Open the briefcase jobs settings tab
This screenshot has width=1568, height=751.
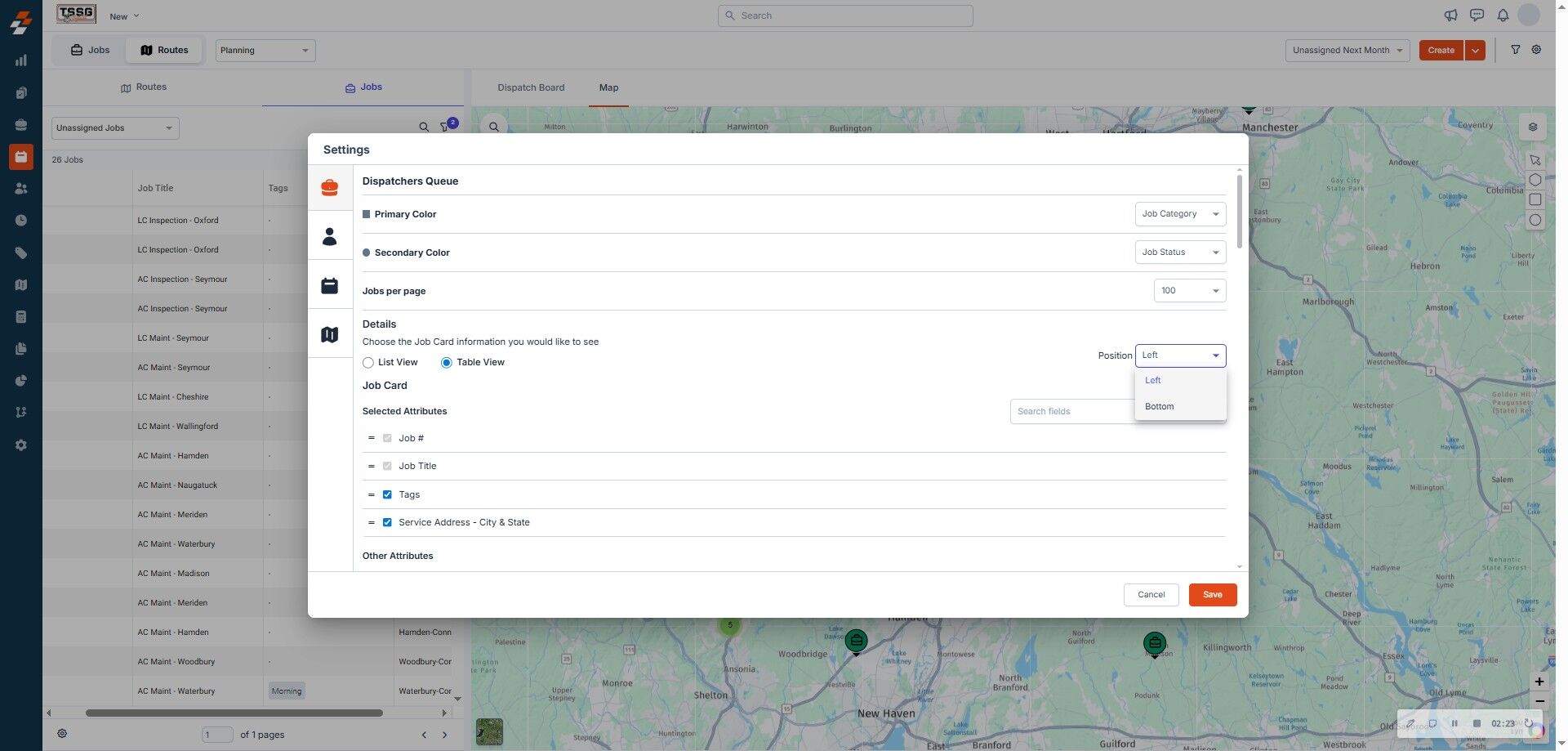point(329,188)
